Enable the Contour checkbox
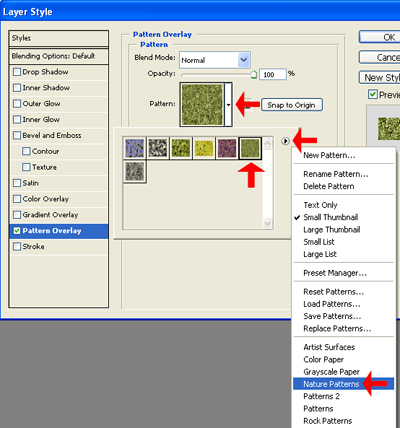Image resolution: width=400 pixels, height=428 pixels. coord(26,151)
